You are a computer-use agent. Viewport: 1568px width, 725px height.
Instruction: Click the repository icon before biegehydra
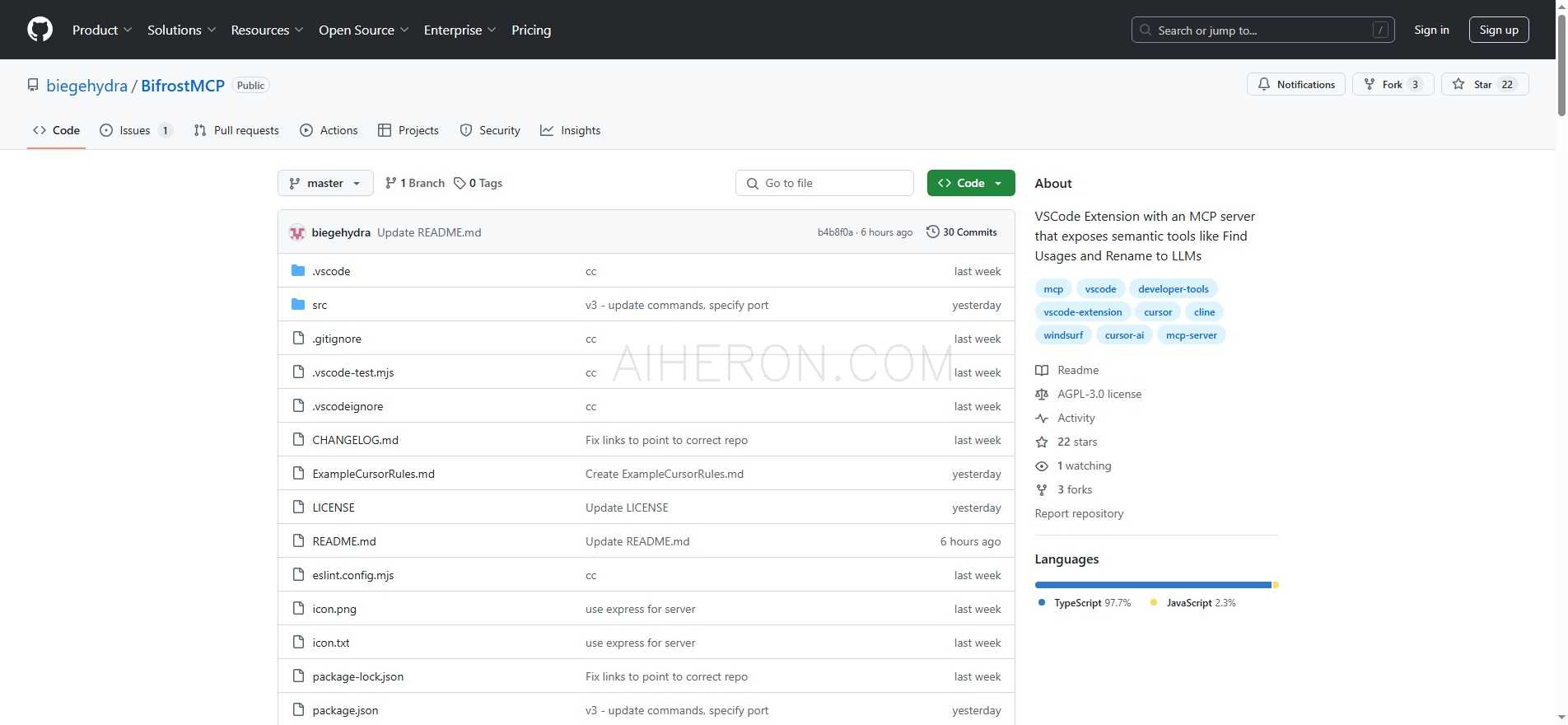[x=33, y=85]
